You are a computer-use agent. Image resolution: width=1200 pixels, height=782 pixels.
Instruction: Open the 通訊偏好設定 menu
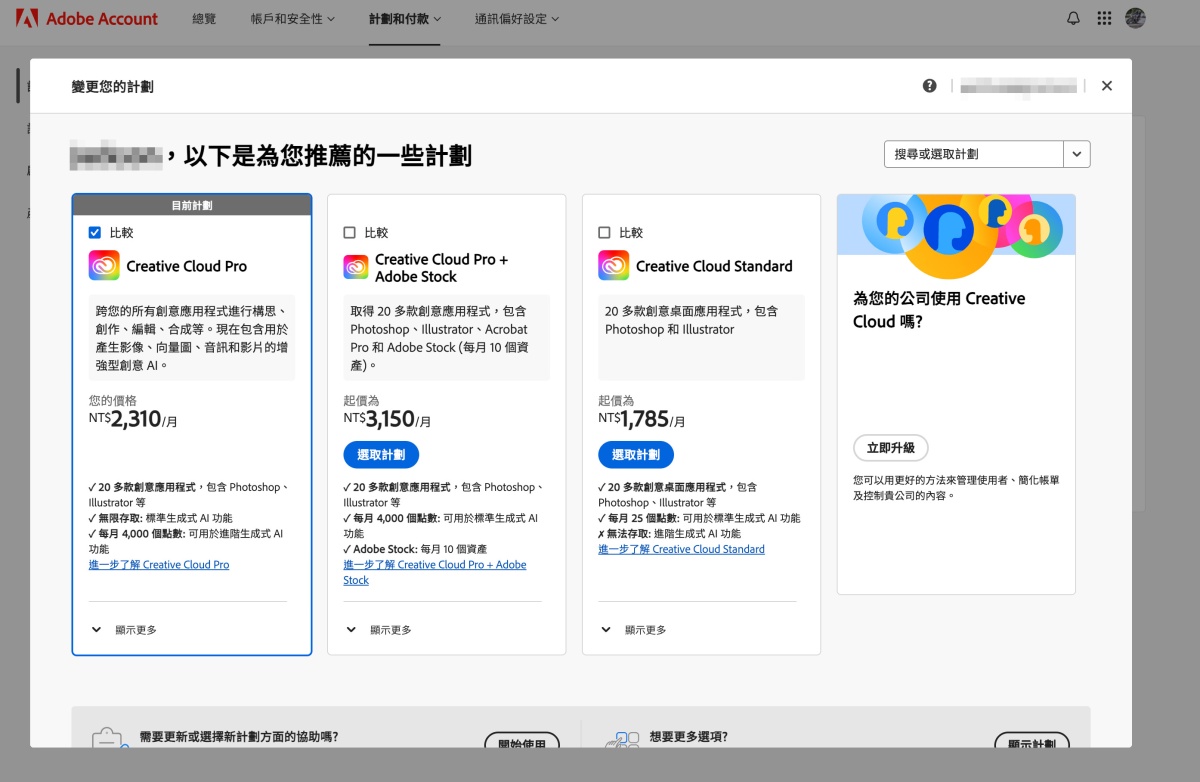(x=517, y=18)
